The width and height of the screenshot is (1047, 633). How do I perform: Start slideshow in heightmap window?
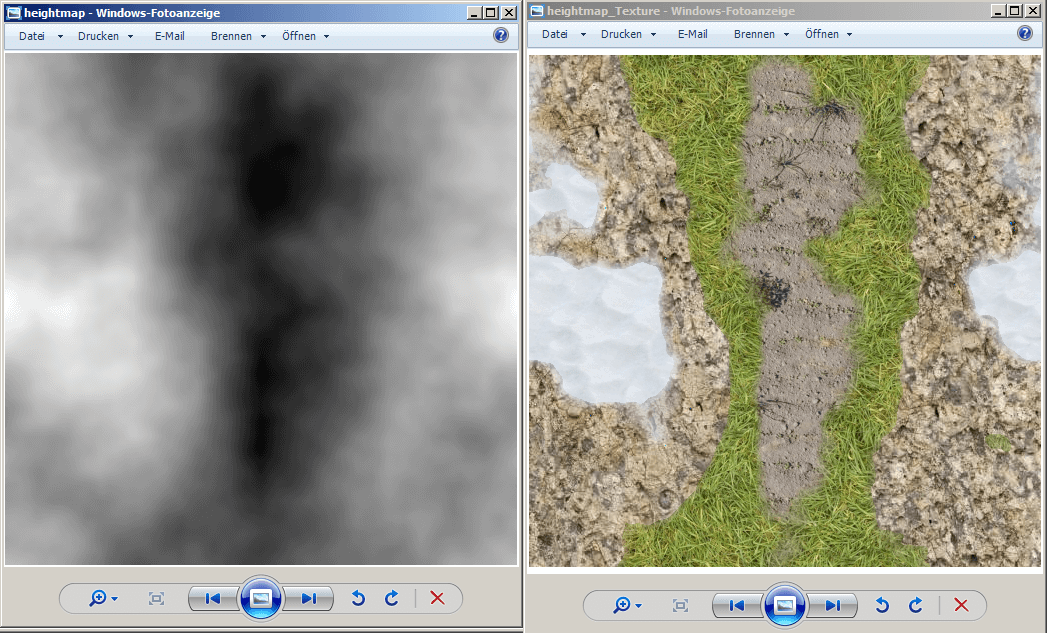click(x=261, y=598)
